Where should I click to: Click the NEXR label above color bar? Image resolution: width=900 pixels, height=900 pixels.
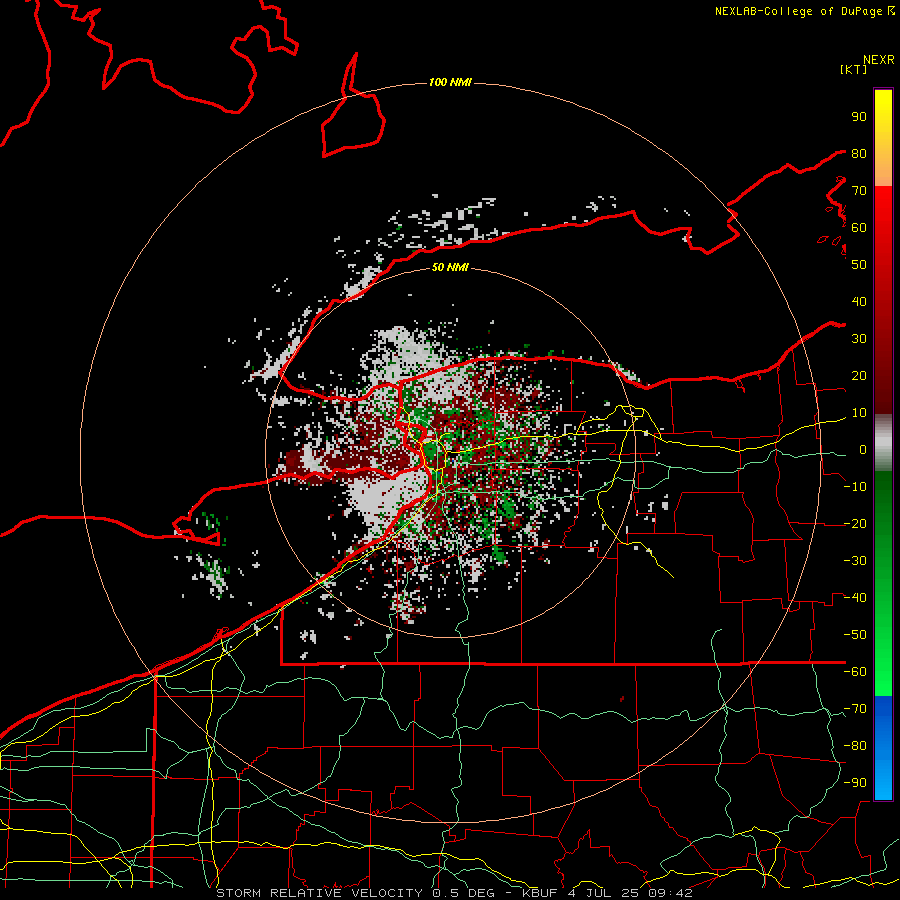(879, 60)
